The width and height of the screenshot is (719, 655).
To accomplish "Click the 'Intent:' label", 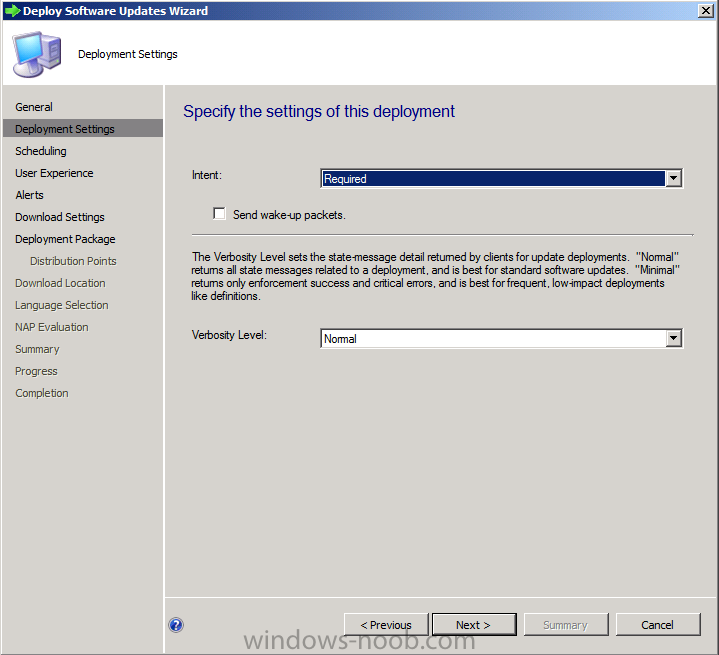I will [x=207, y=175].
